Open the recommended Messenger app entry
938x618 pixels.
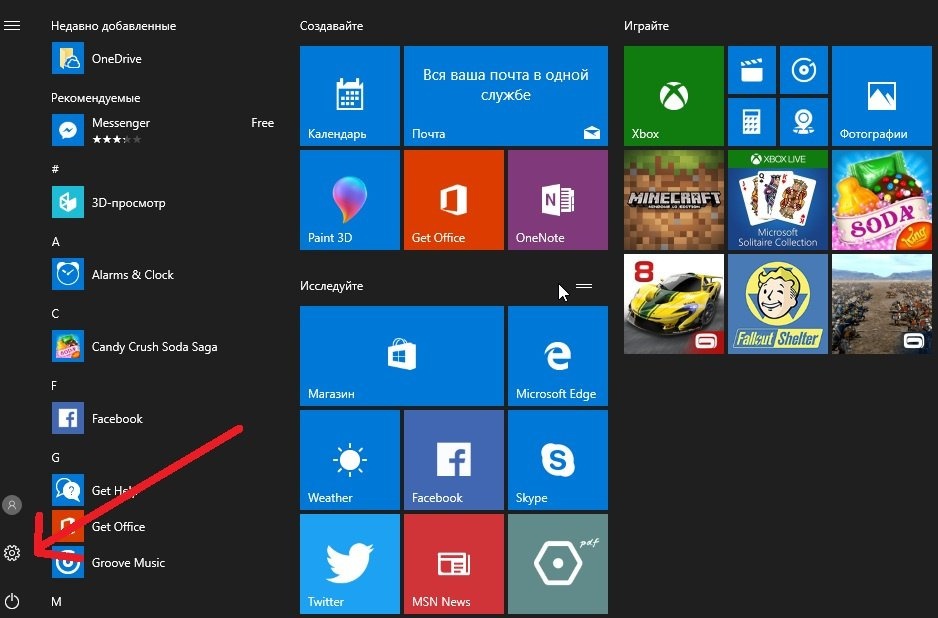[120, 130]
